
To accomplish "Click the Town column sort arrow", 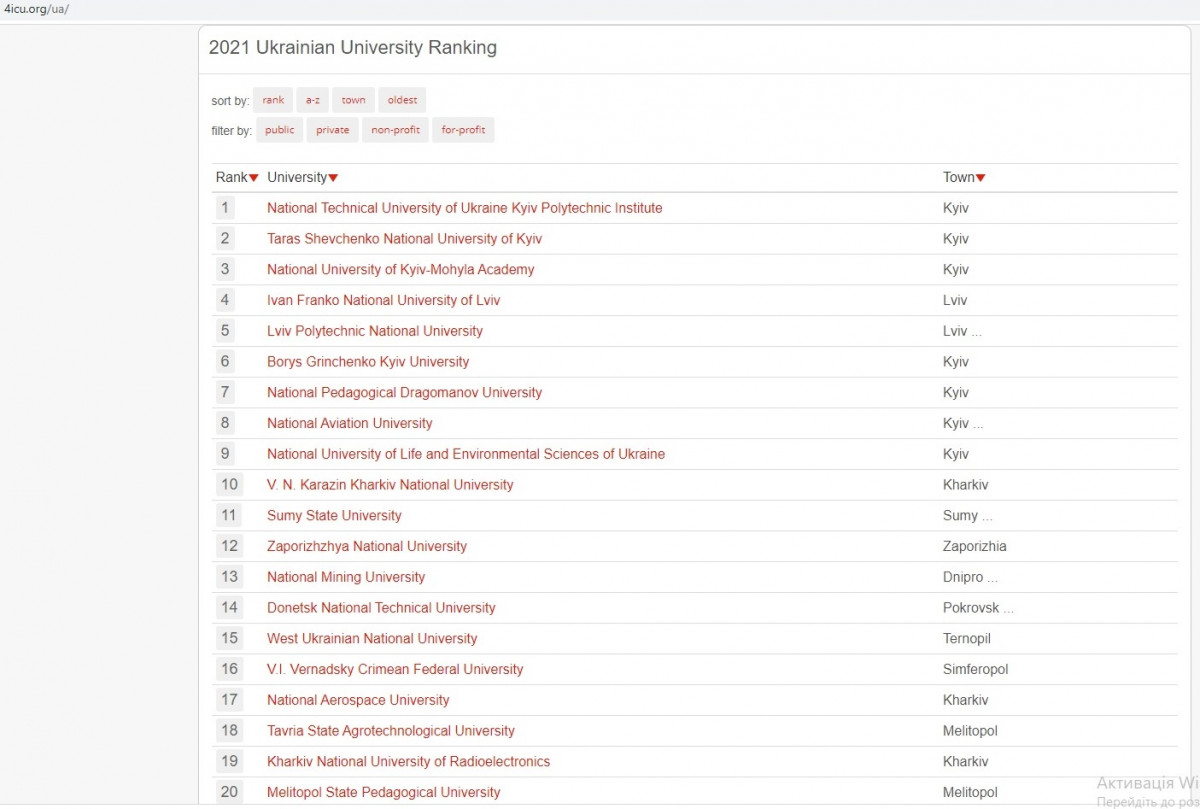I will click(x=980, y=178).
